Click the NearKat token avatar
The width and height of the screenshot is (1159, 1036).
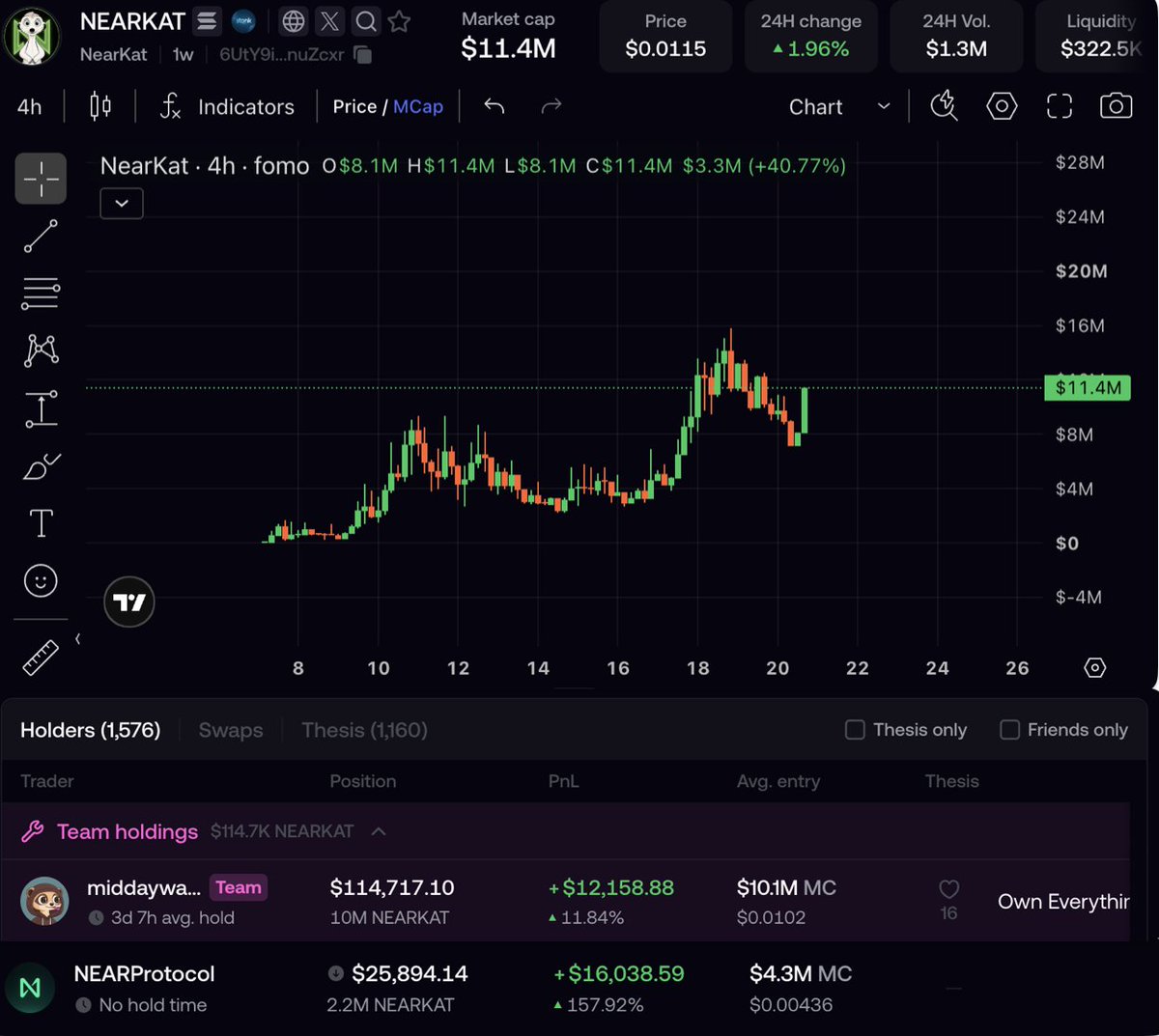tap(31, 35)
